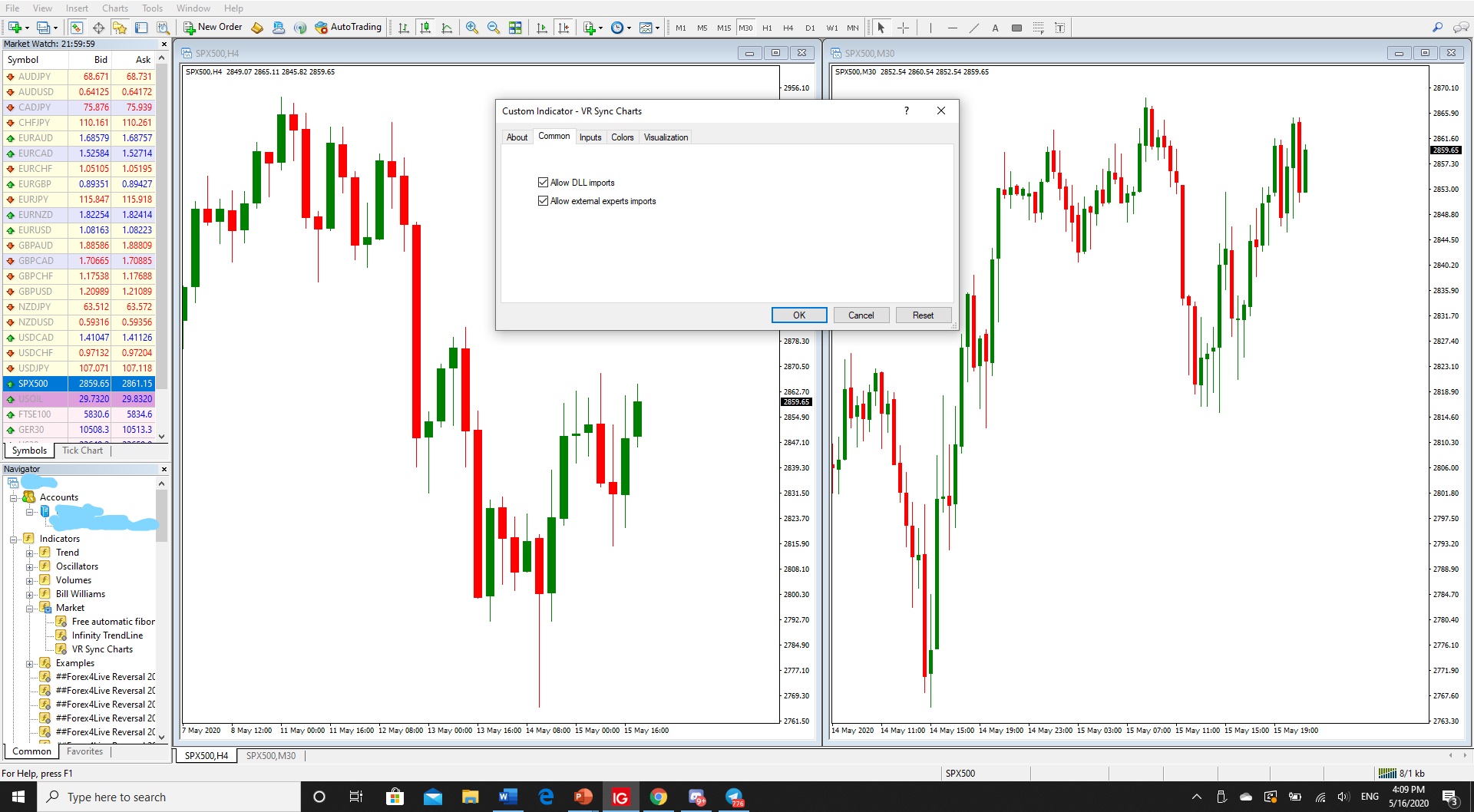
Task: Select the D1 timeframe button
Action: [x=810, y=28]
